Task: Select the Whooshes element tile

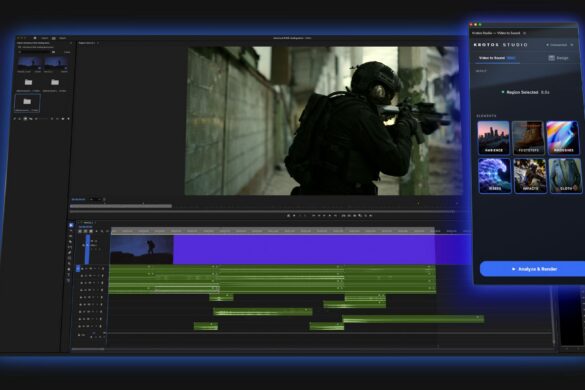Action: point(563,138)
